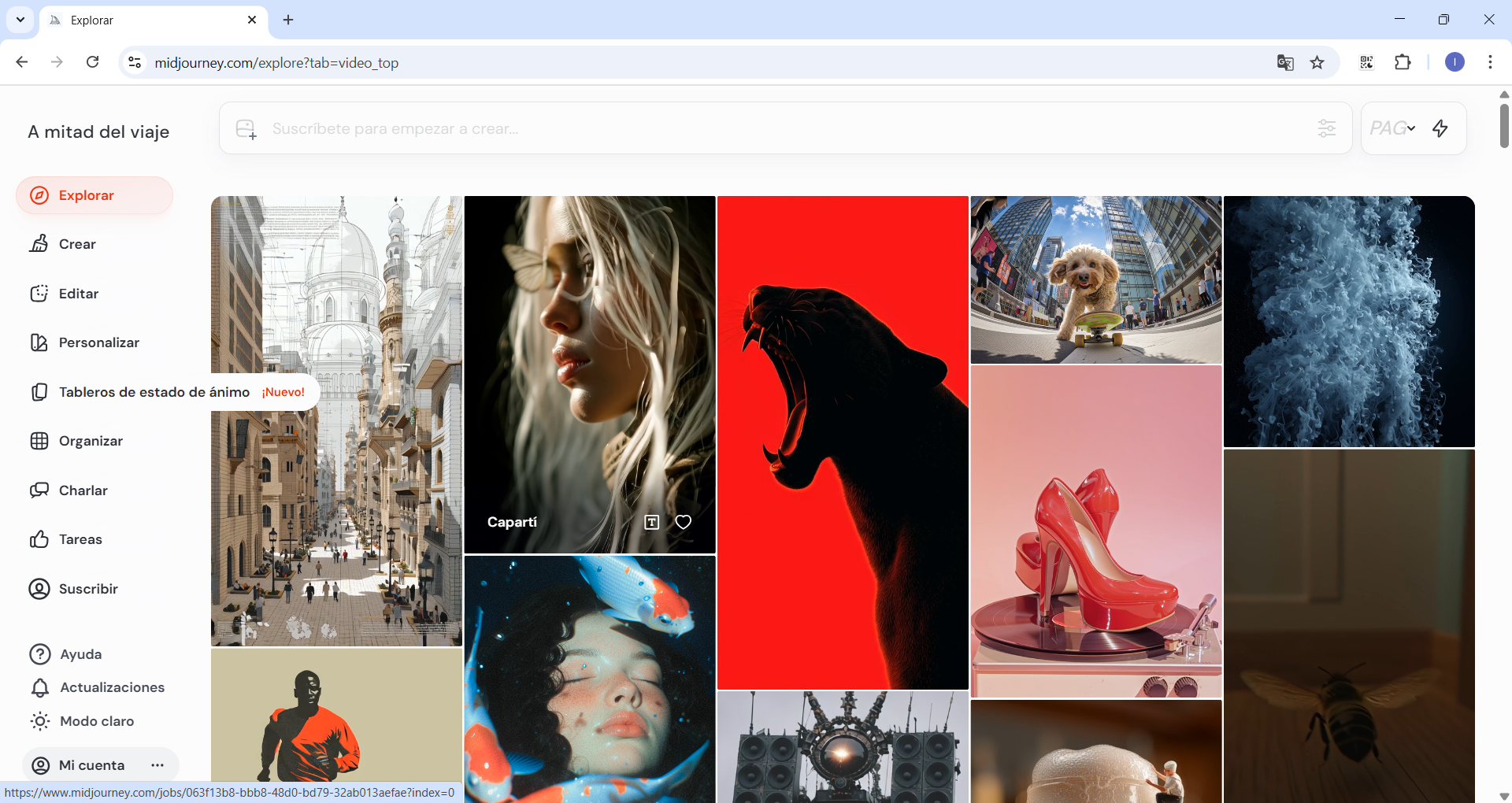Click the heart icon on Caparti image
The width and height of the screenshot is (1512, 803).
(x=683, y=522)
